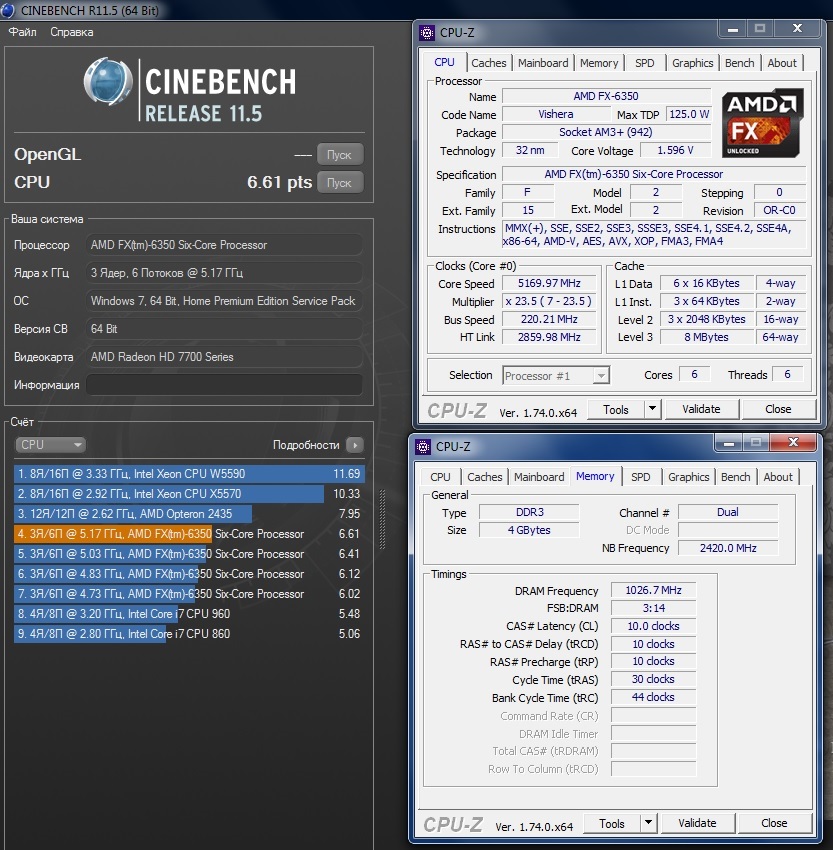Click Tools button in lower CPU-Z window
The height and width of the screenshot is (850, 833).
click(611, 823)
